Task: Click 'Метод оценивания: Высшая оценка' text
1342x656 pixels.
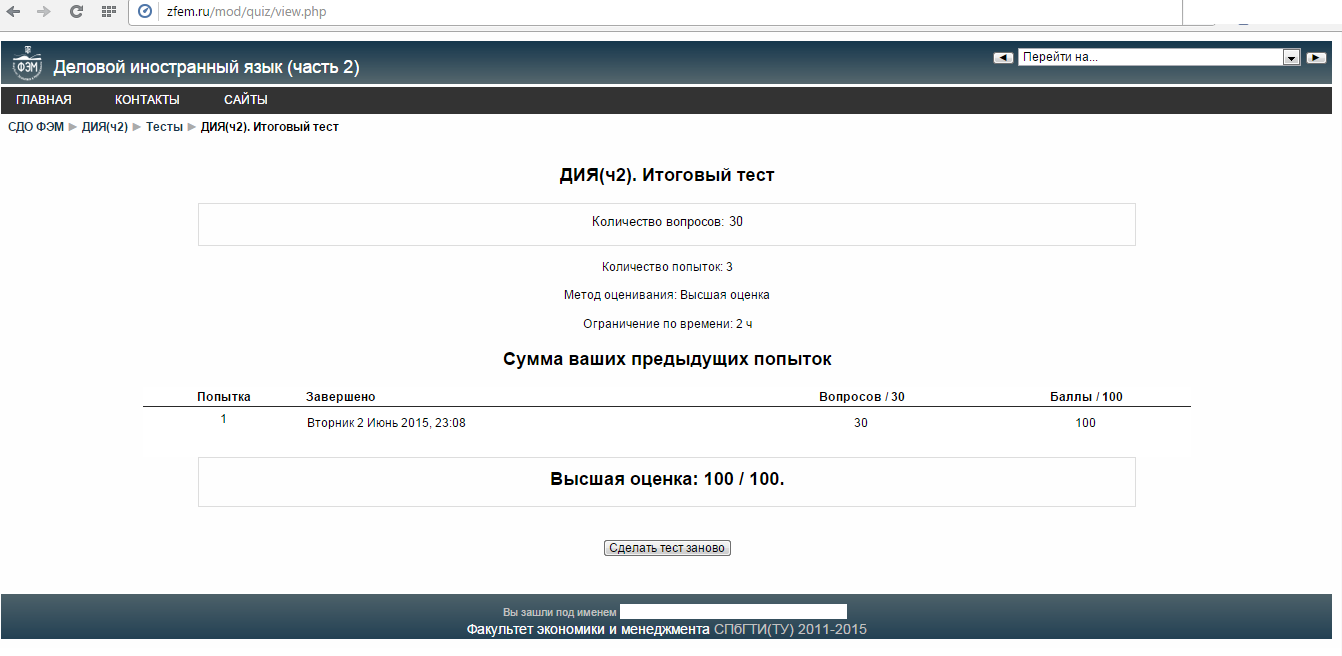Action: click(x=667, y=295)
